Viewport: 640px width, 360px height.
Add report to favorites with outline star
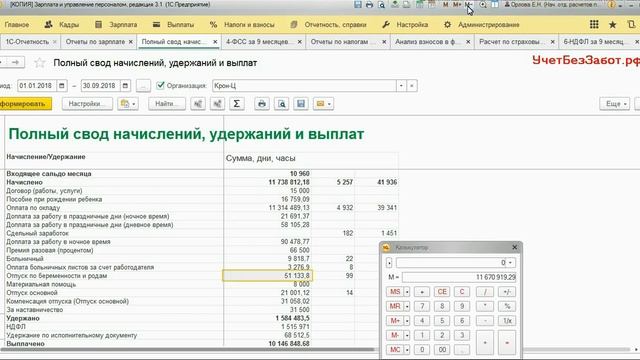point(40,63)
